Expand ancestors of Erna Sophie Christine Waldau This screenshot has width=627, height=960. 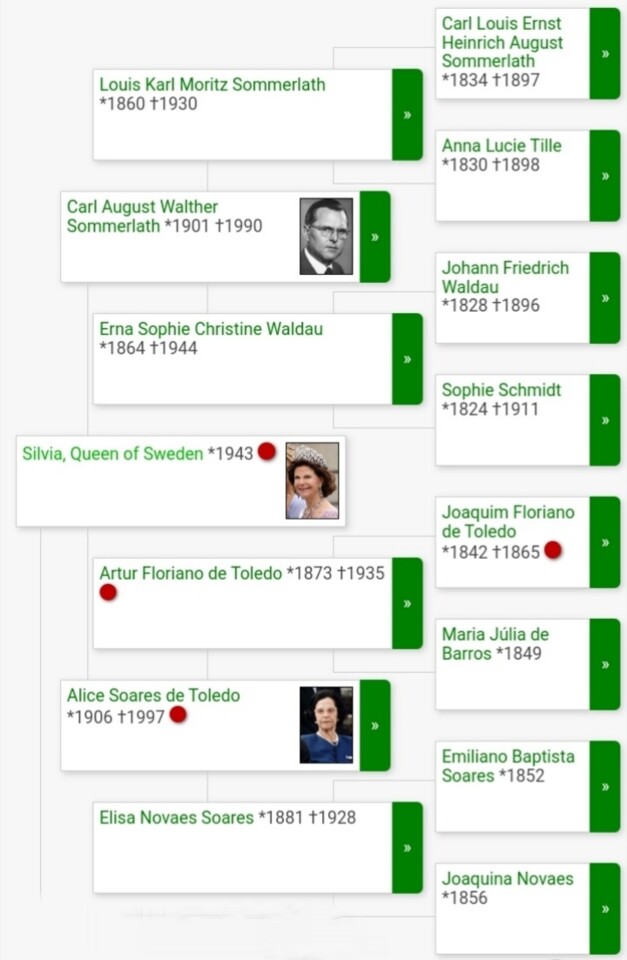pyautogui.click(x=407, y=359)
